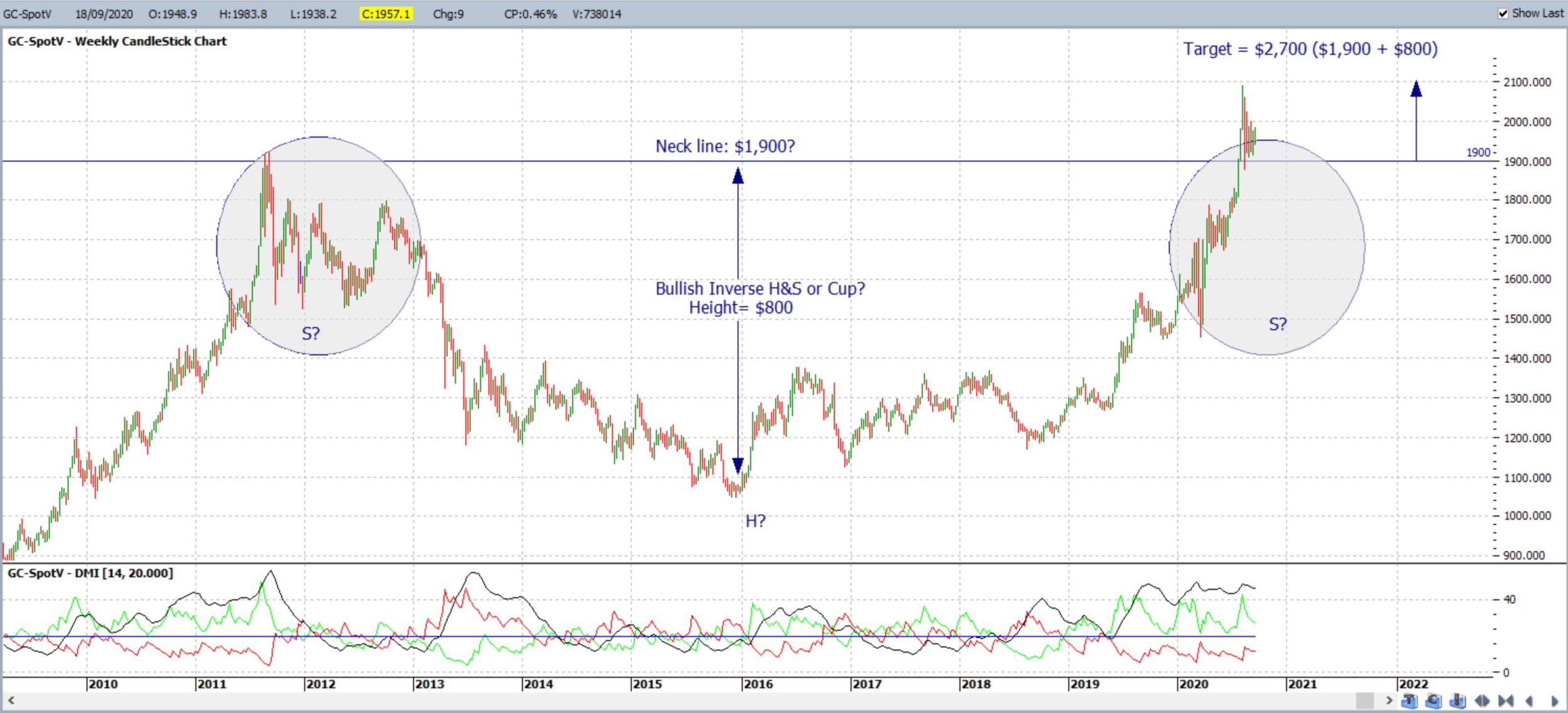Click the date 18/09/2020 in header
Viewport: 1568px width, 713px height.
[x=104, y=14]
